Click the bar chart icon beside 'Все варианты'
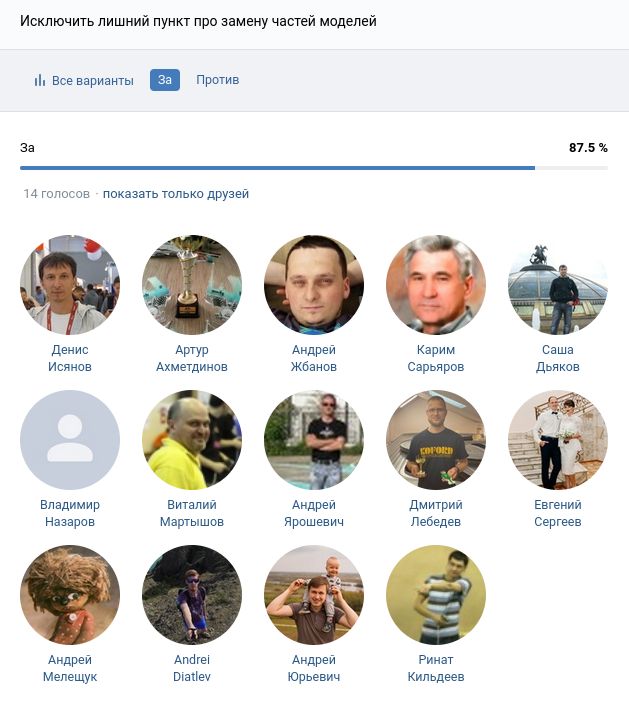The width and height of the screenshot is (629, 718). [40, 81]
